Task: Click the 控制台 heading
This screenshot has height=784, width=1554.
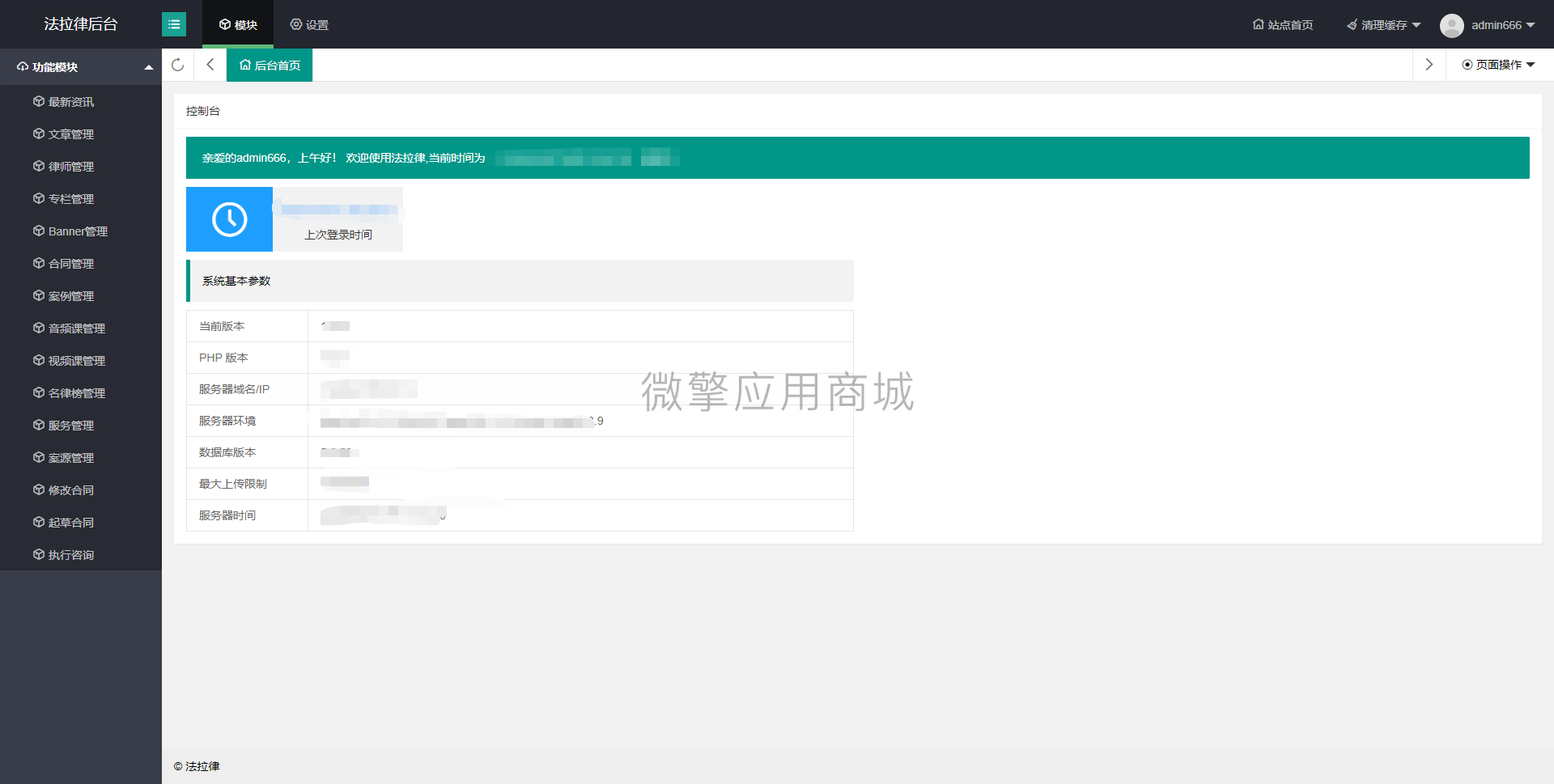Action: (203, 111)
